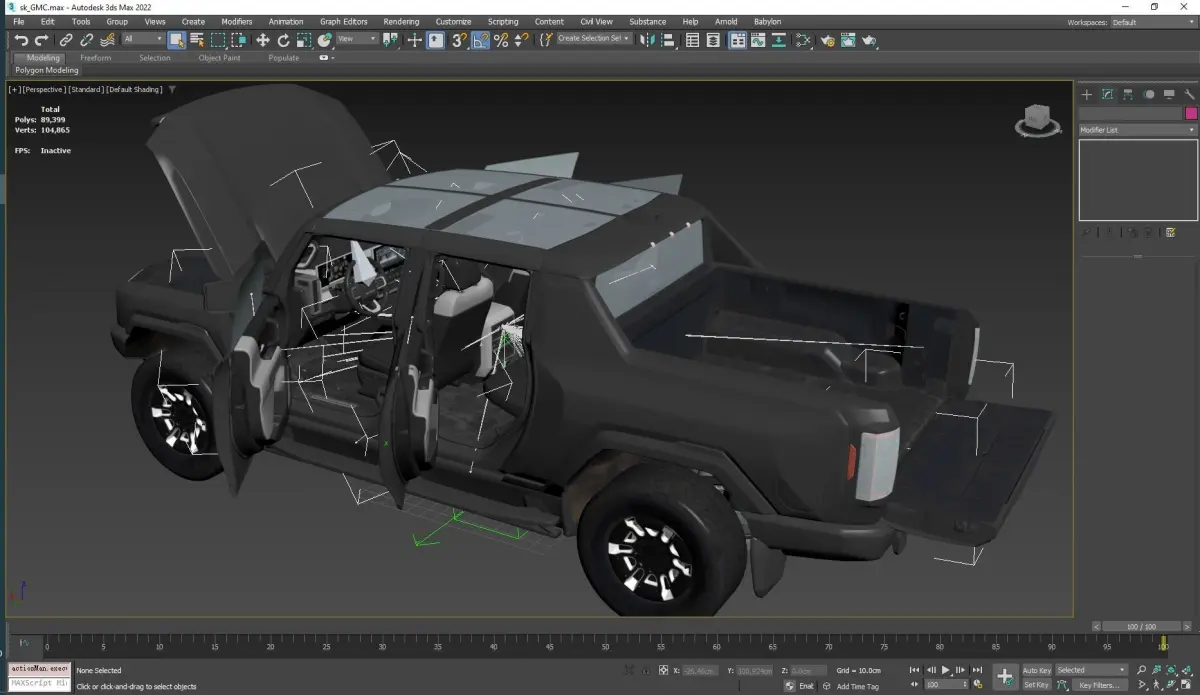Choose the Rectangular Selection Region tool
The width and height of the screenshot is (1200, 695).
218,40
